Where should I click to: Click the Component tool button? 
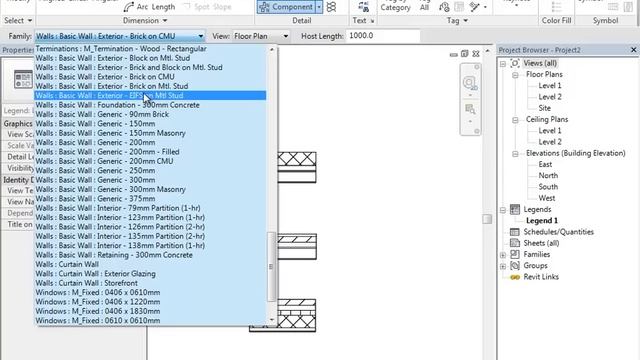click(x=287, y=7)
